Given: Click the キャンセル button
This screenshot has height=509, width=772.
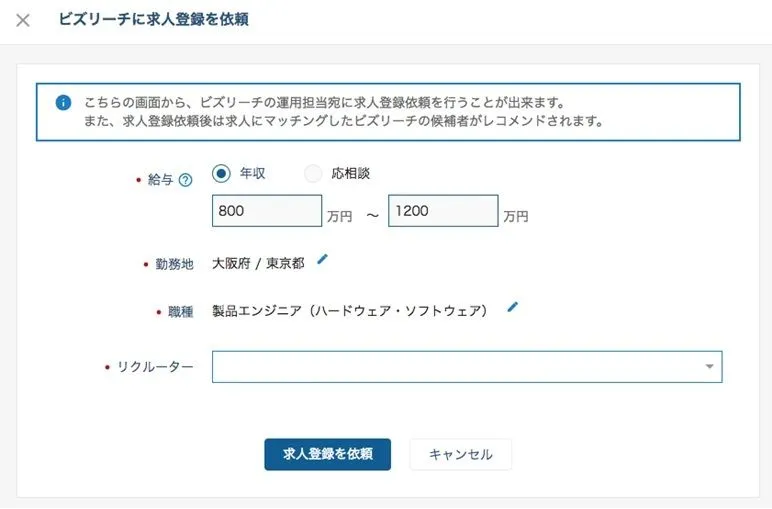Looking at the screenshot, I should click(x=460, y=454).
